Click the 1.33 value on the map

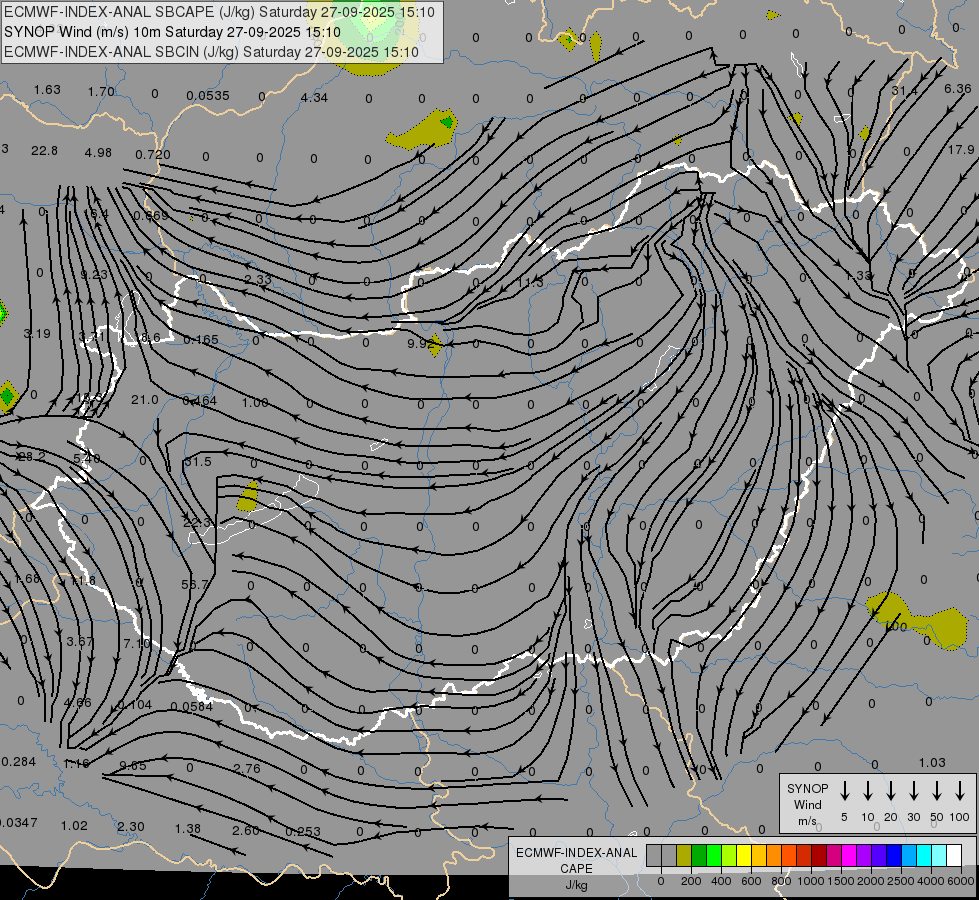pyautogui.click(x=858, y=275)
